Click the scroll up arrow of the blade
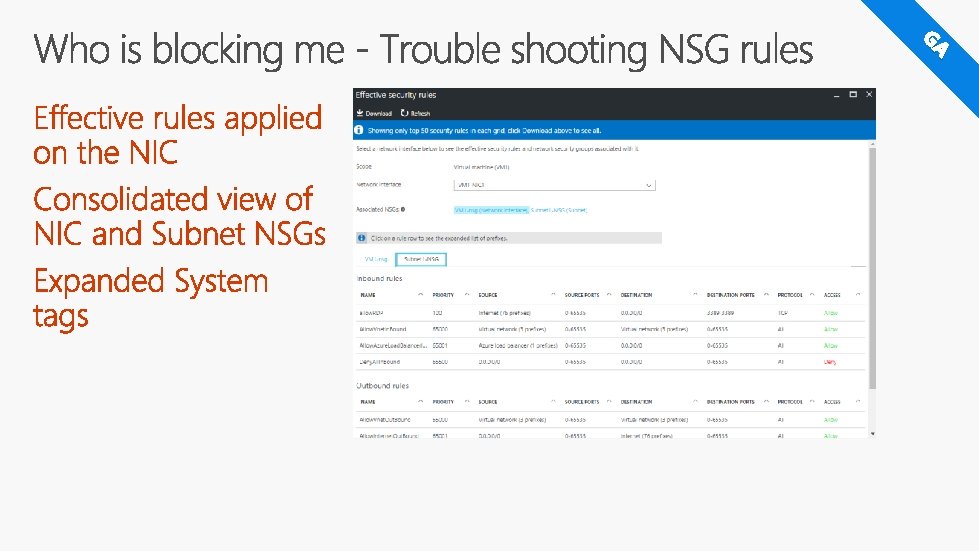The height and width of the screenshot is (551, 979). tap(872, 144)
